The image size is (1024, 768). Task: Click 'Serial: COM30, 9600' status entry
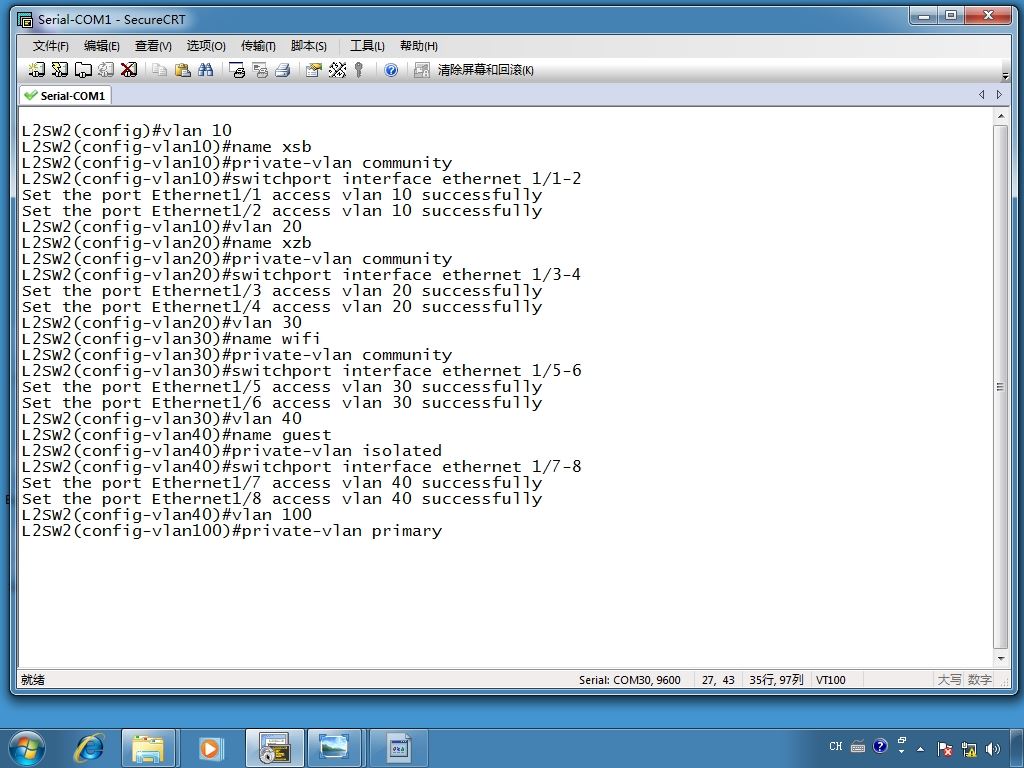point(630,680)
